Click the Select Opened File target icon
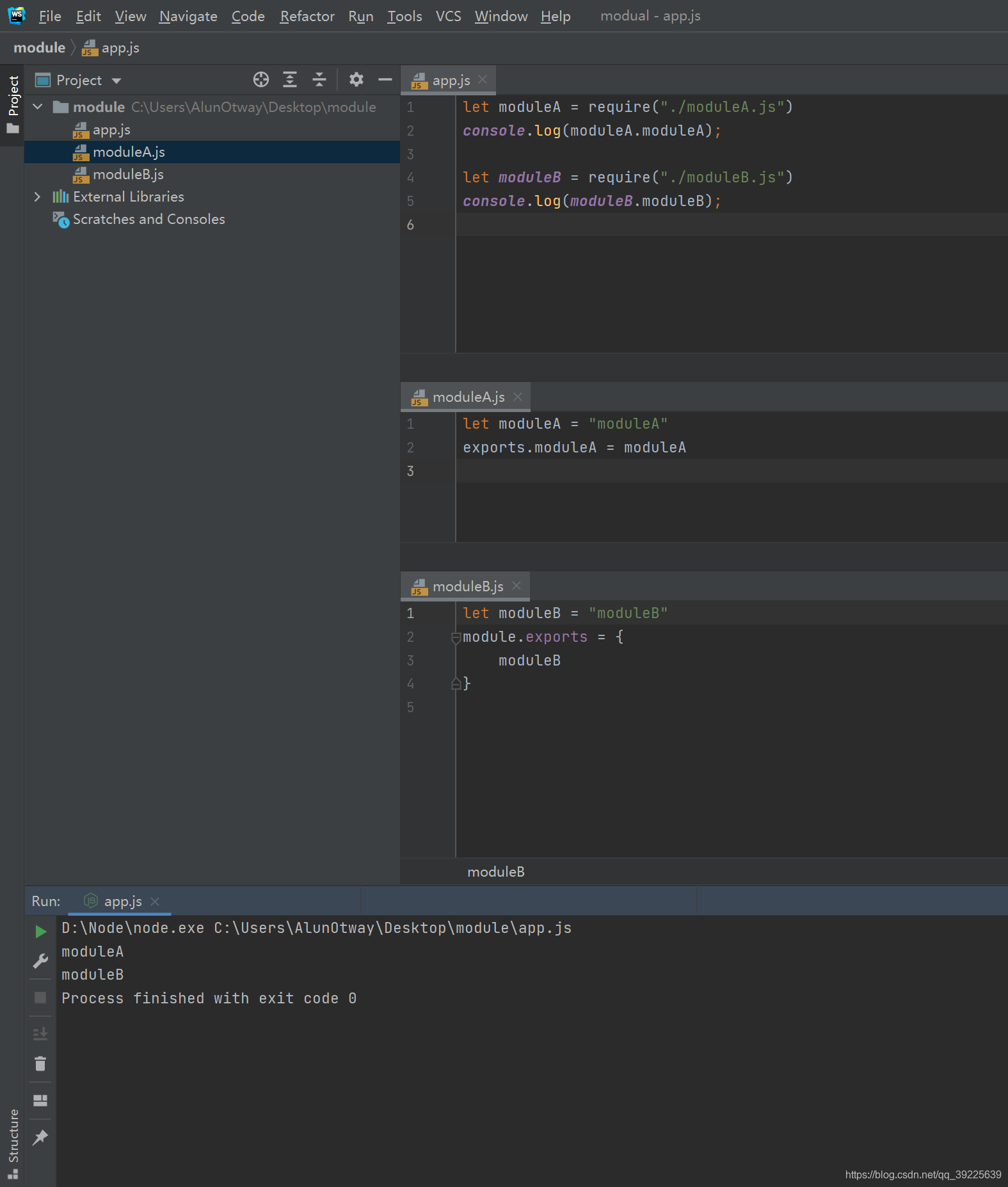The width and height of the screenshot is (1008, 1187). [260, 79]
